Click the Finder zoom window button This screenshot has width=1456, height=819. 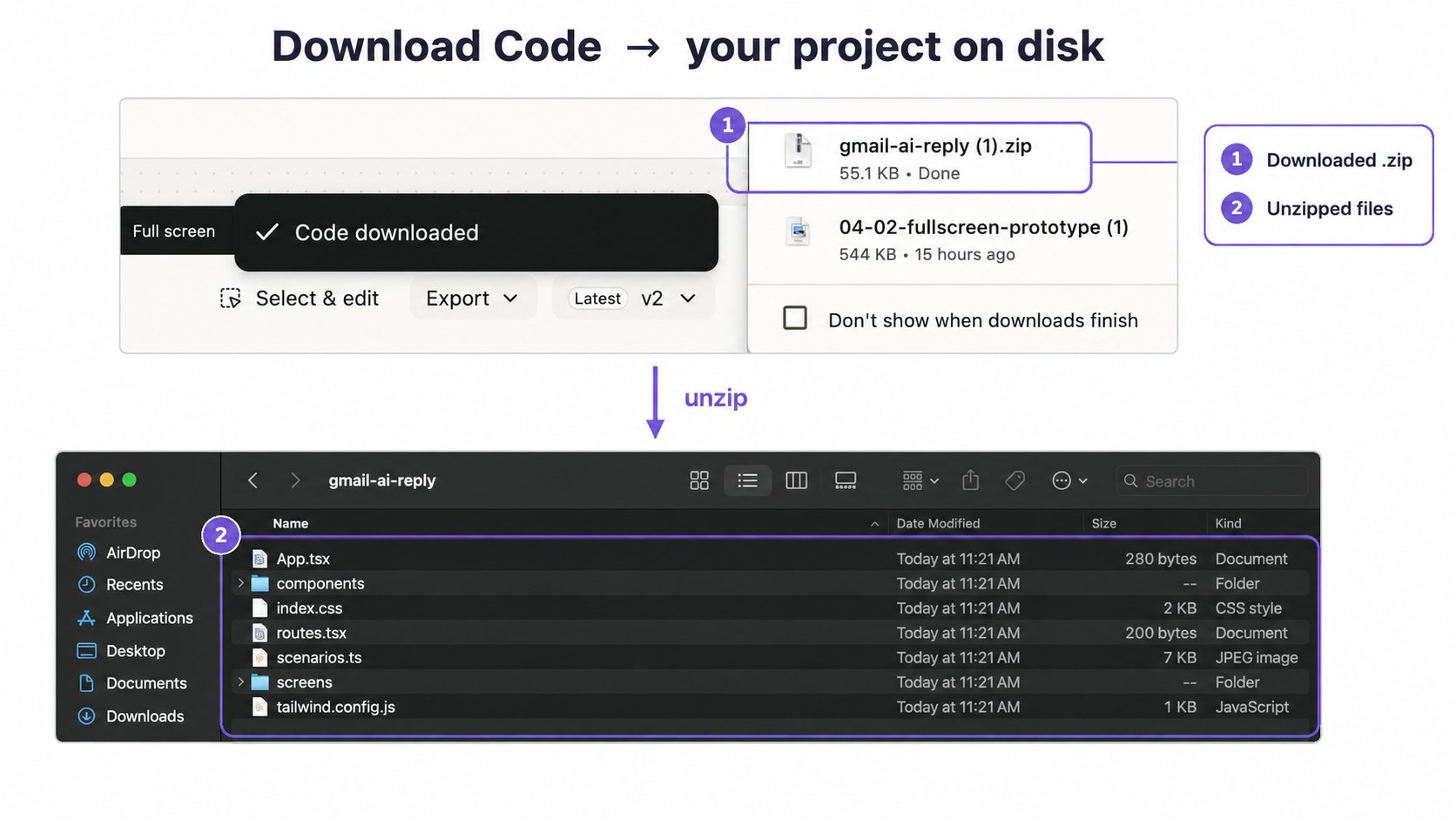pyautogui.click(x=130, y=480)
